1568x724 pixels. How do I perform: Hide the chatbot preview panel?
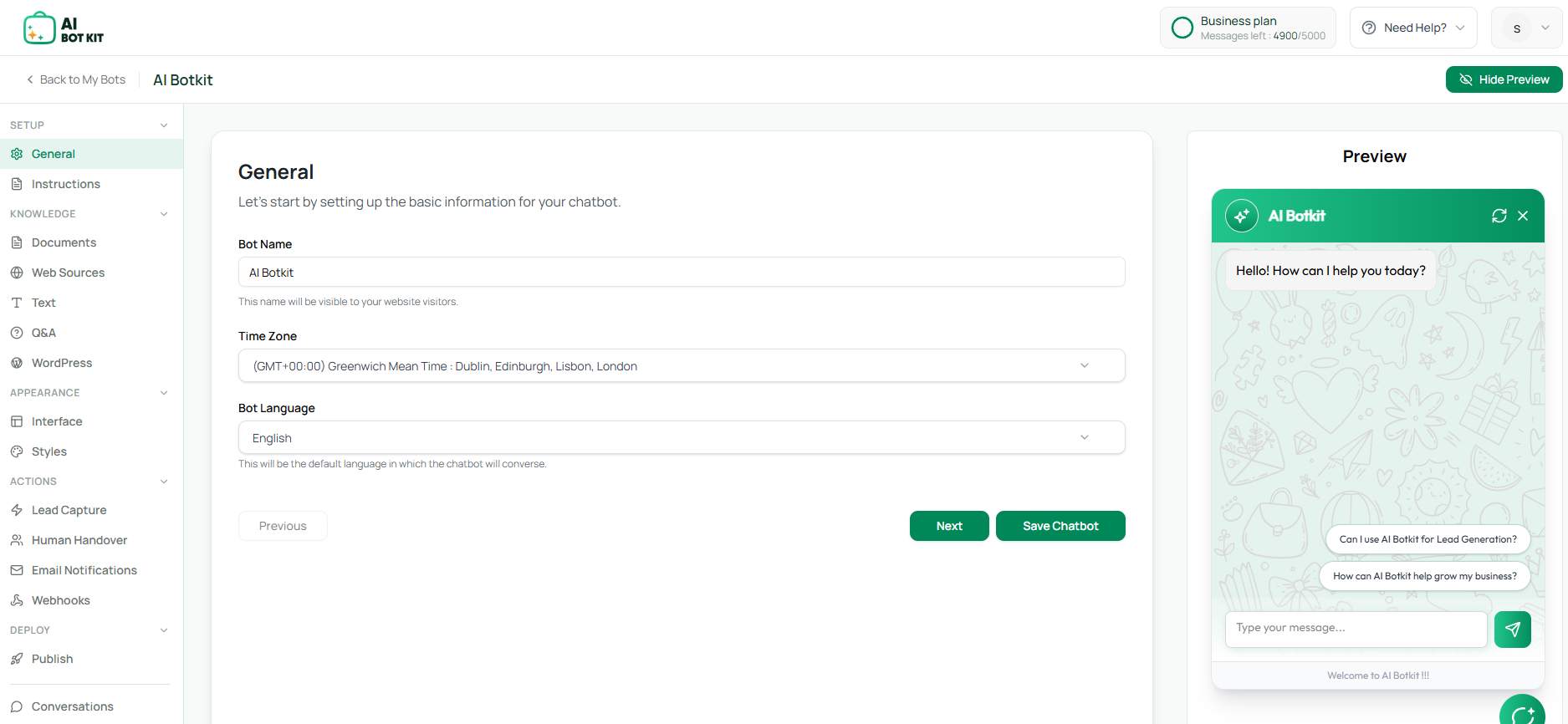[1504, 79]
